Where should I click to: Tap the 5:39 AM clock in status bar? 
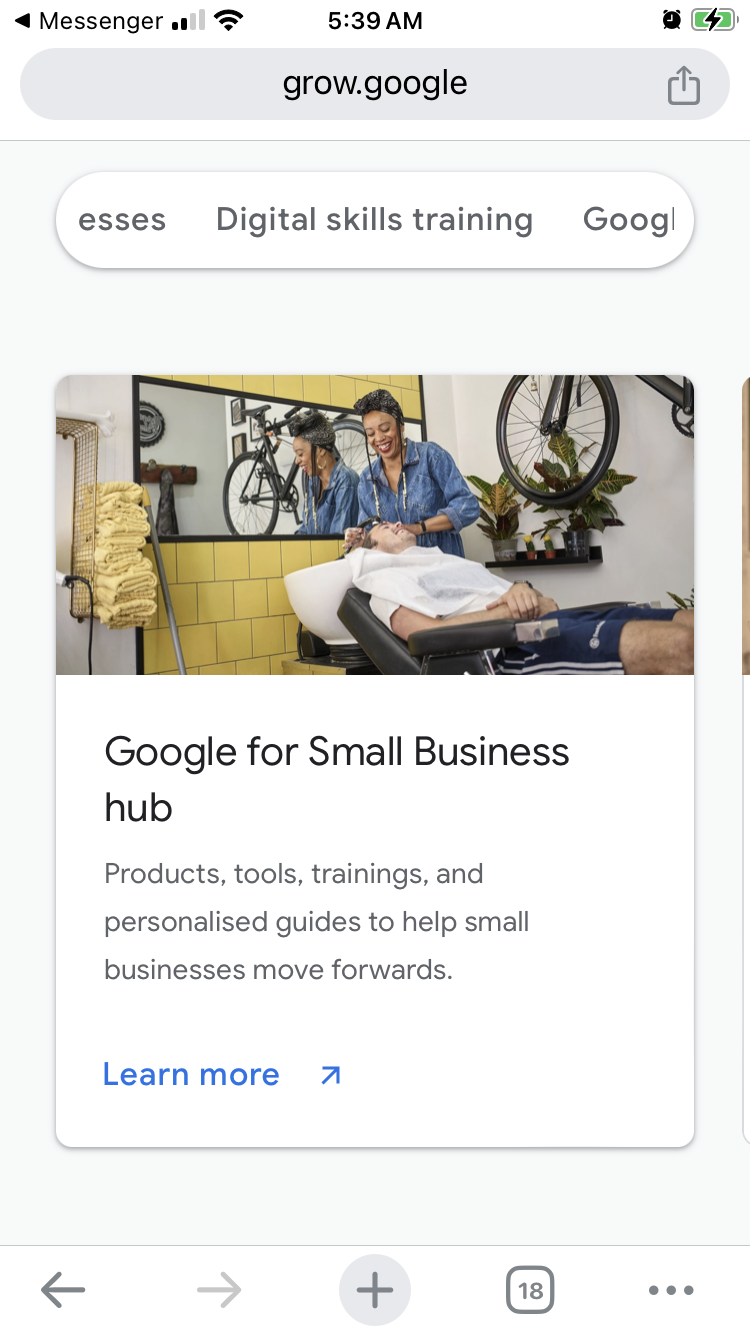coord(375,20)
